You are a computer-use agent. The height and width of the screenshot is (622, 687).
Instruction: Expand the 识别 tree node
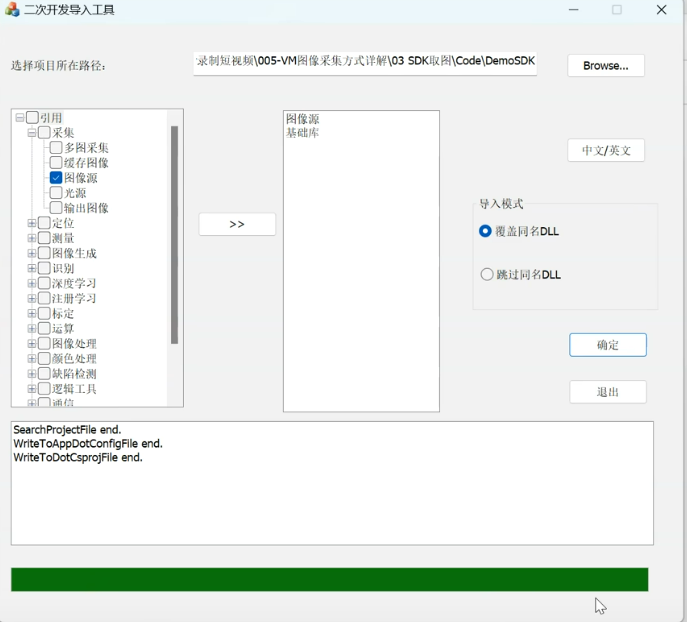pyautogui.click(x=32, y=268)
